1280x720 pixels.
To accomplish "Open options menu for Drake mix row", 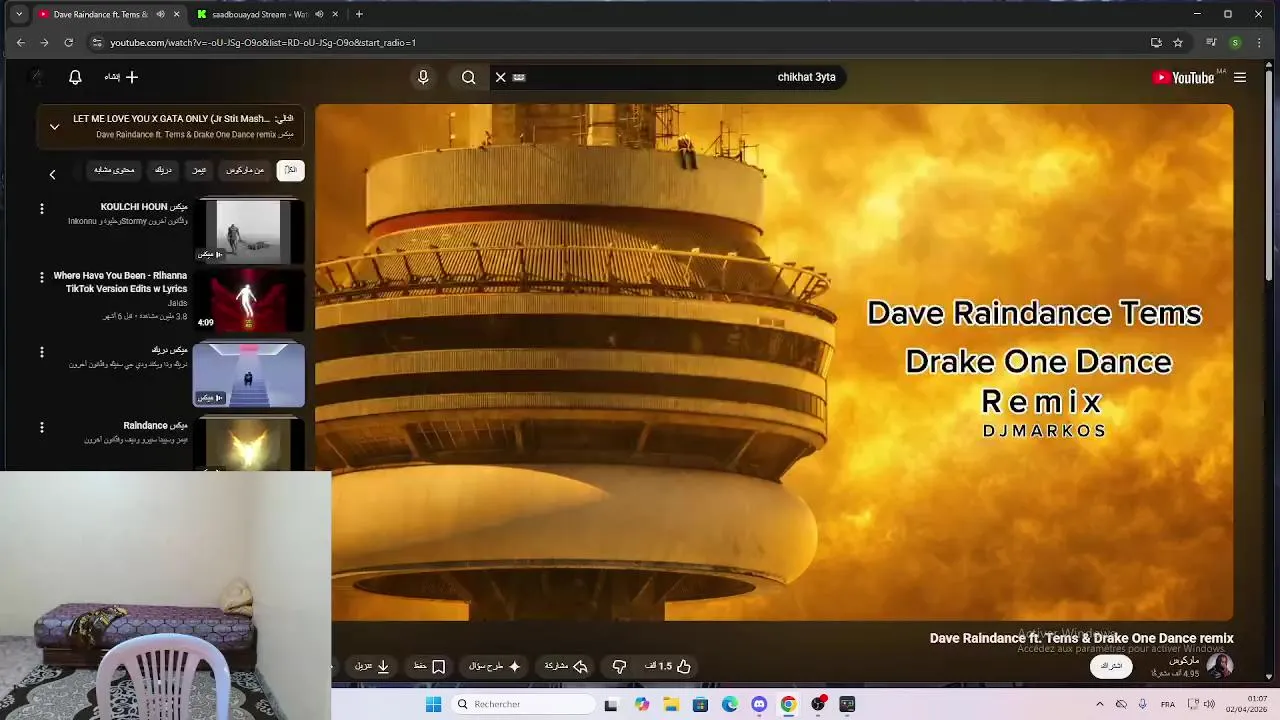I will point(42,352).
